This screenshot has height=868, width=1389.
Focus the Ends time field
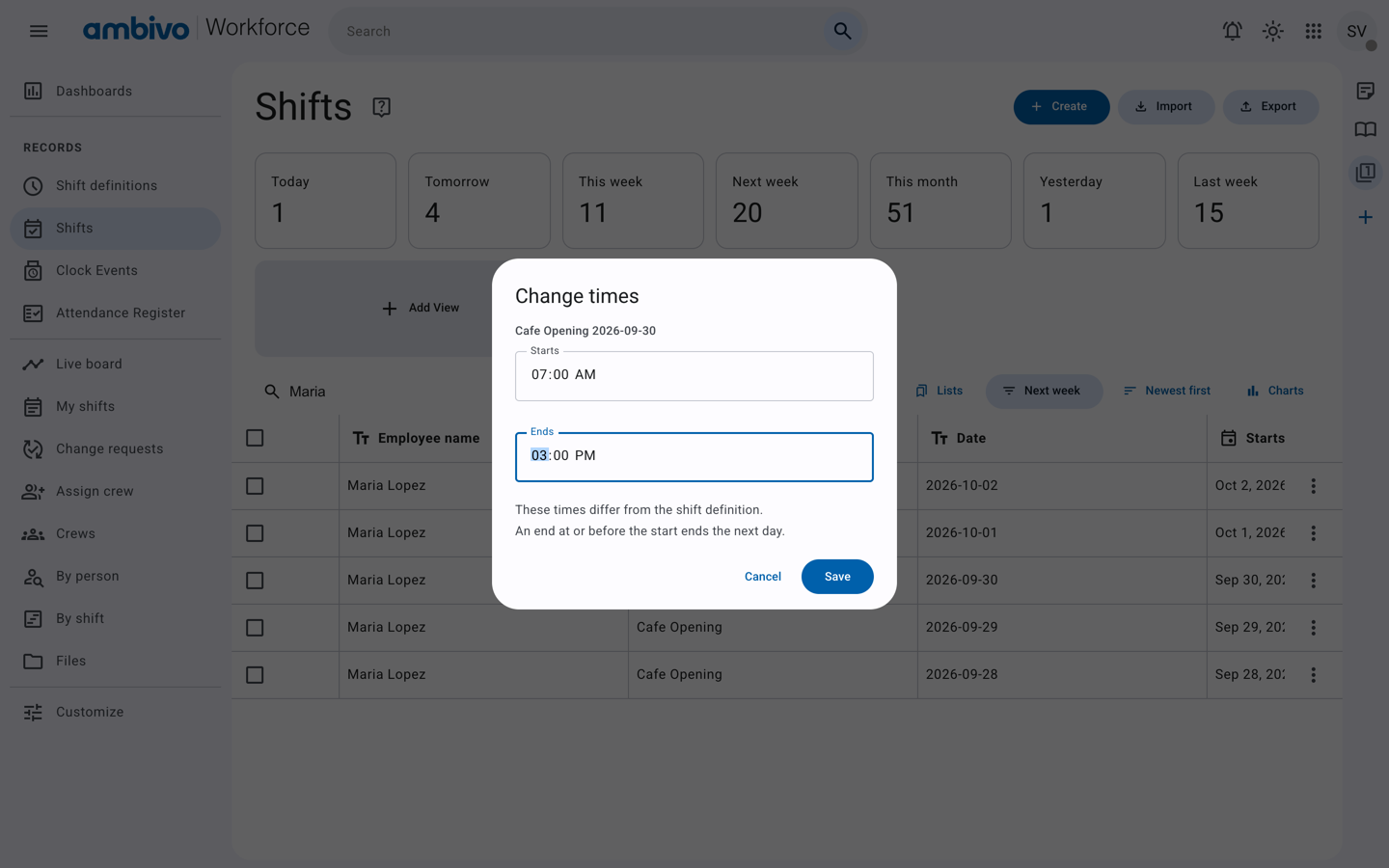[694, 457]
